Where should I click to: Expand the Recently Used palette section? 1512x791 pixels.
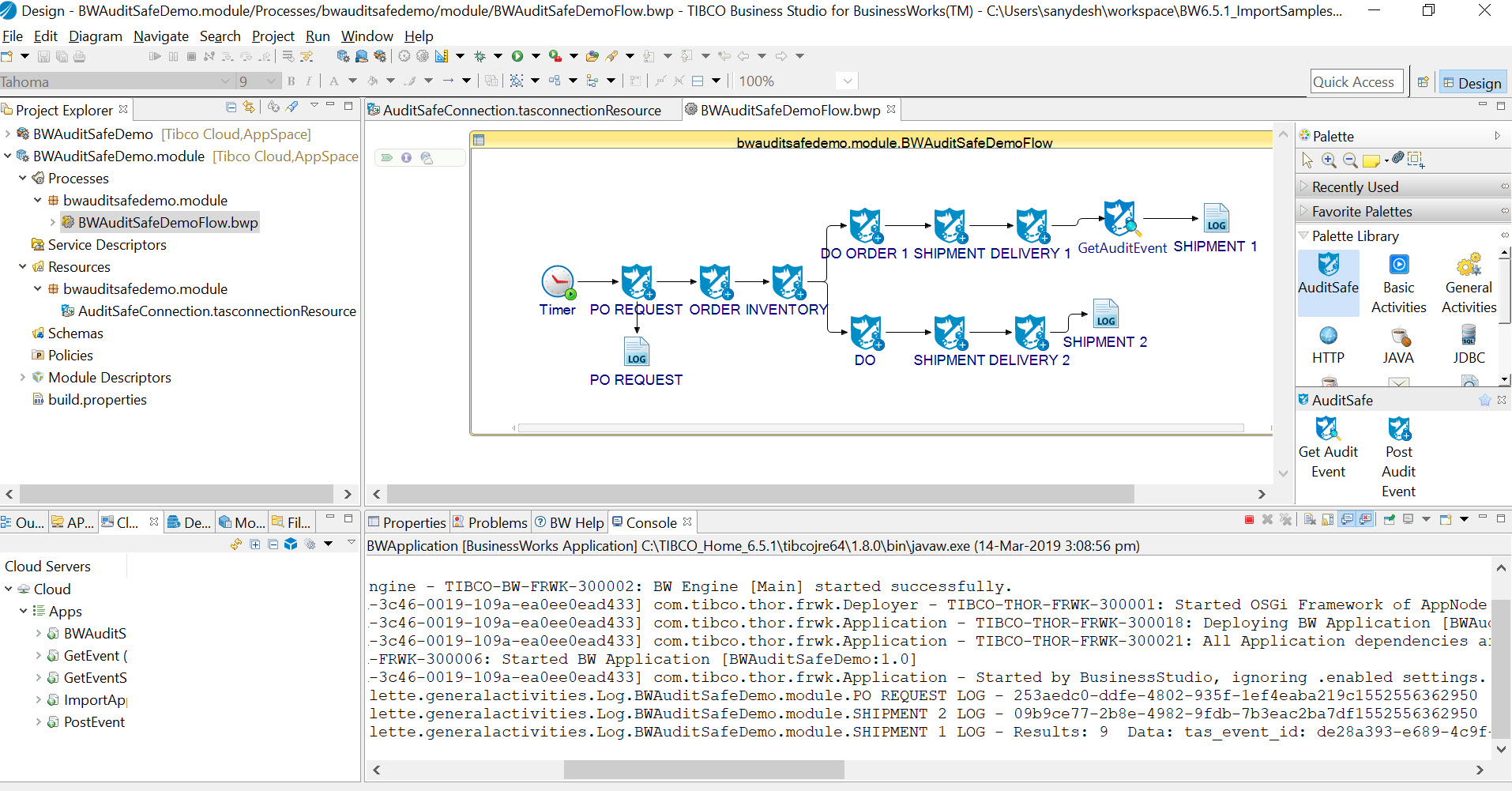[1355, 187]
